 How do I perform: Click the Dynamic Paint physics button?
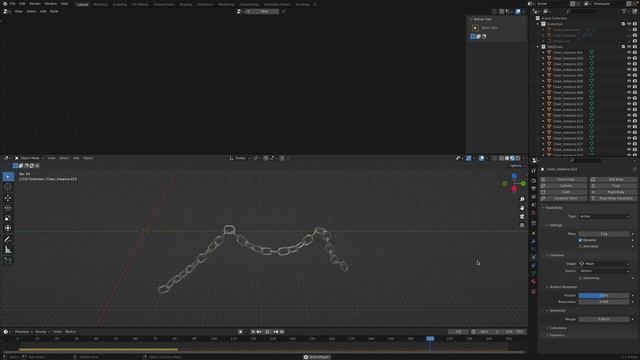point(564,198)
